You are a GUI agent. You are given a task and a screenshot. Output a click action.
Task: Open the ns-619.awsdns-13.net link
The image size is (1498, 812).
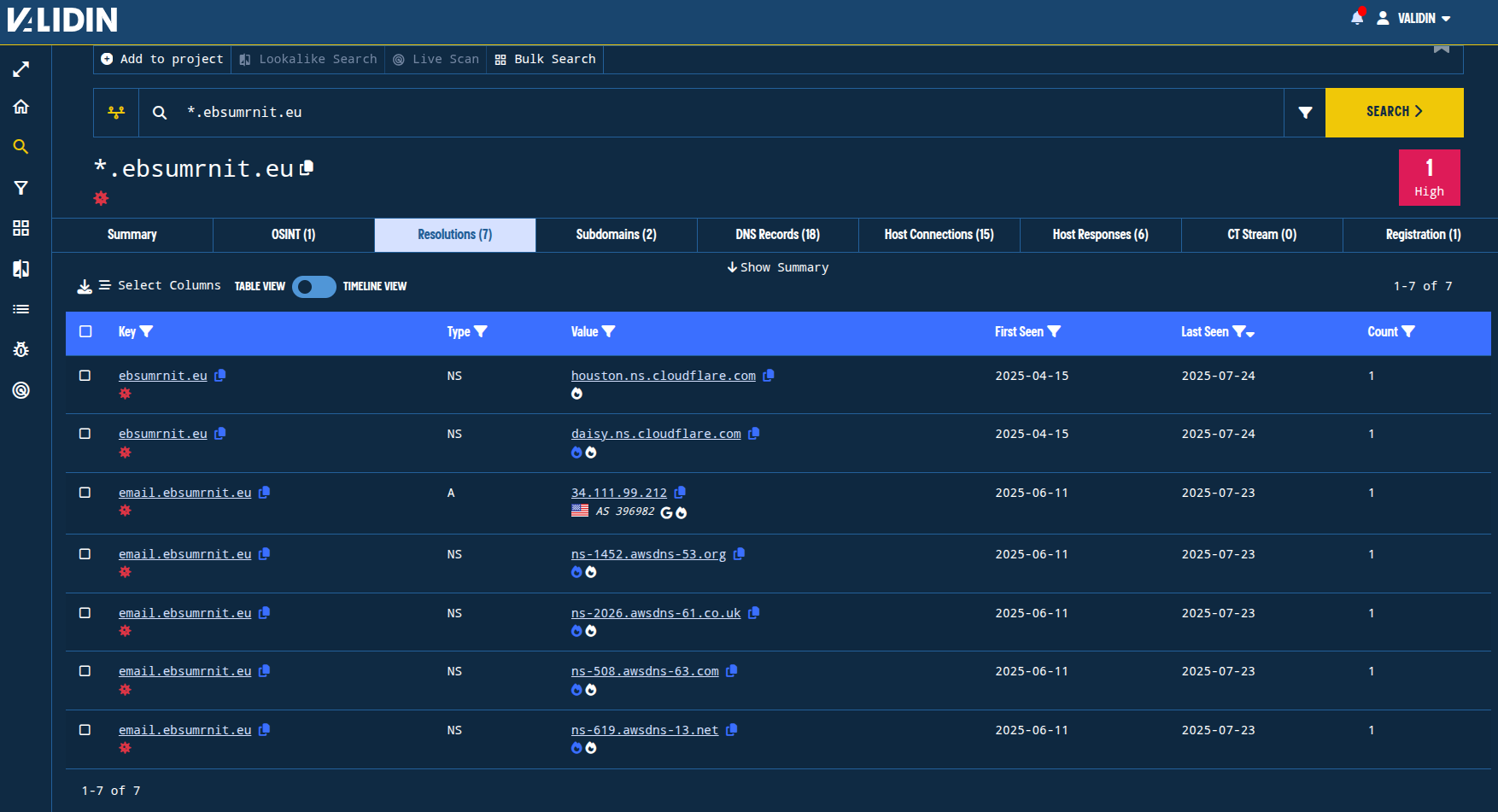pyautogui.click(x=645, y=730)
